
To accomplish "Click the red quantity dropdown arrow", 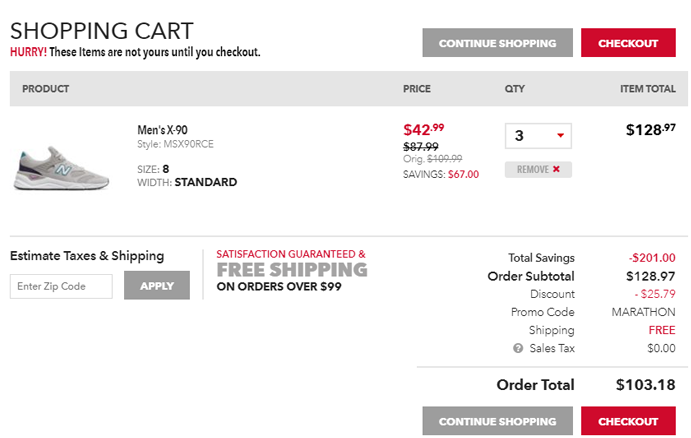I will point(560,136).
